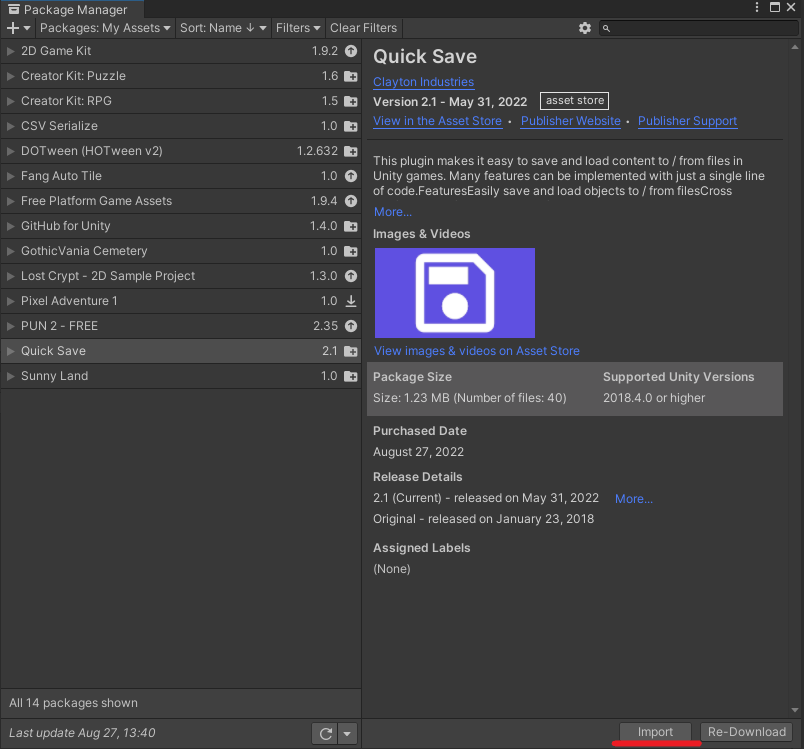Select the Free Platform Game Assets package
This screenshot has width=804, height=749.
180,201
